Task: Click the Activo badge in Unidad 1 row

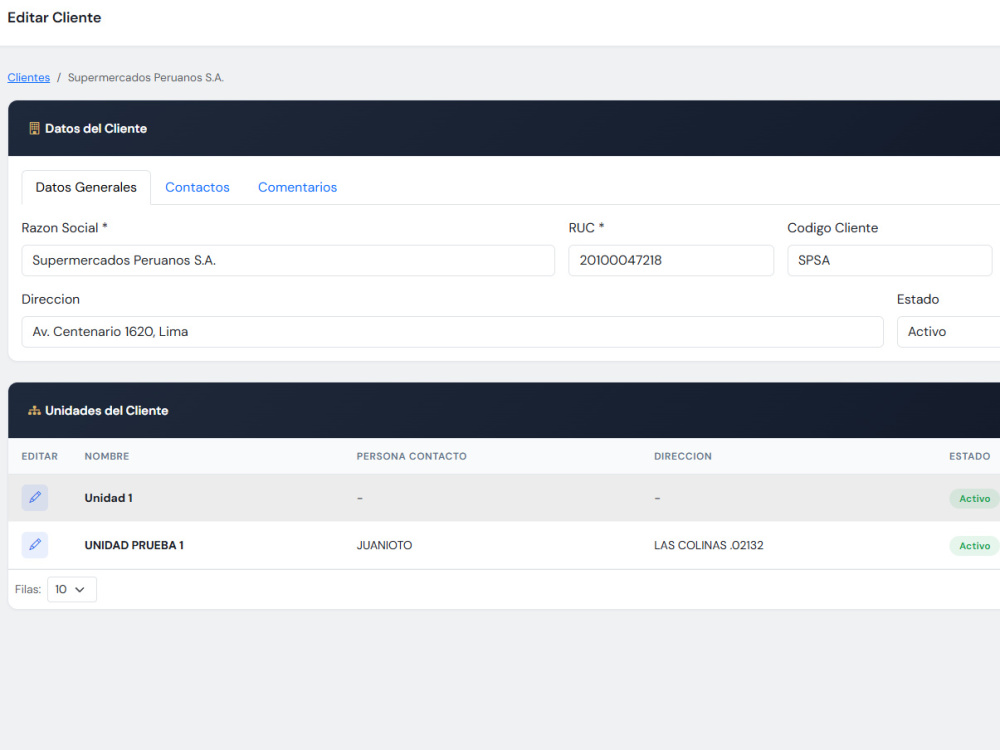Action: [x=974, y=499]
